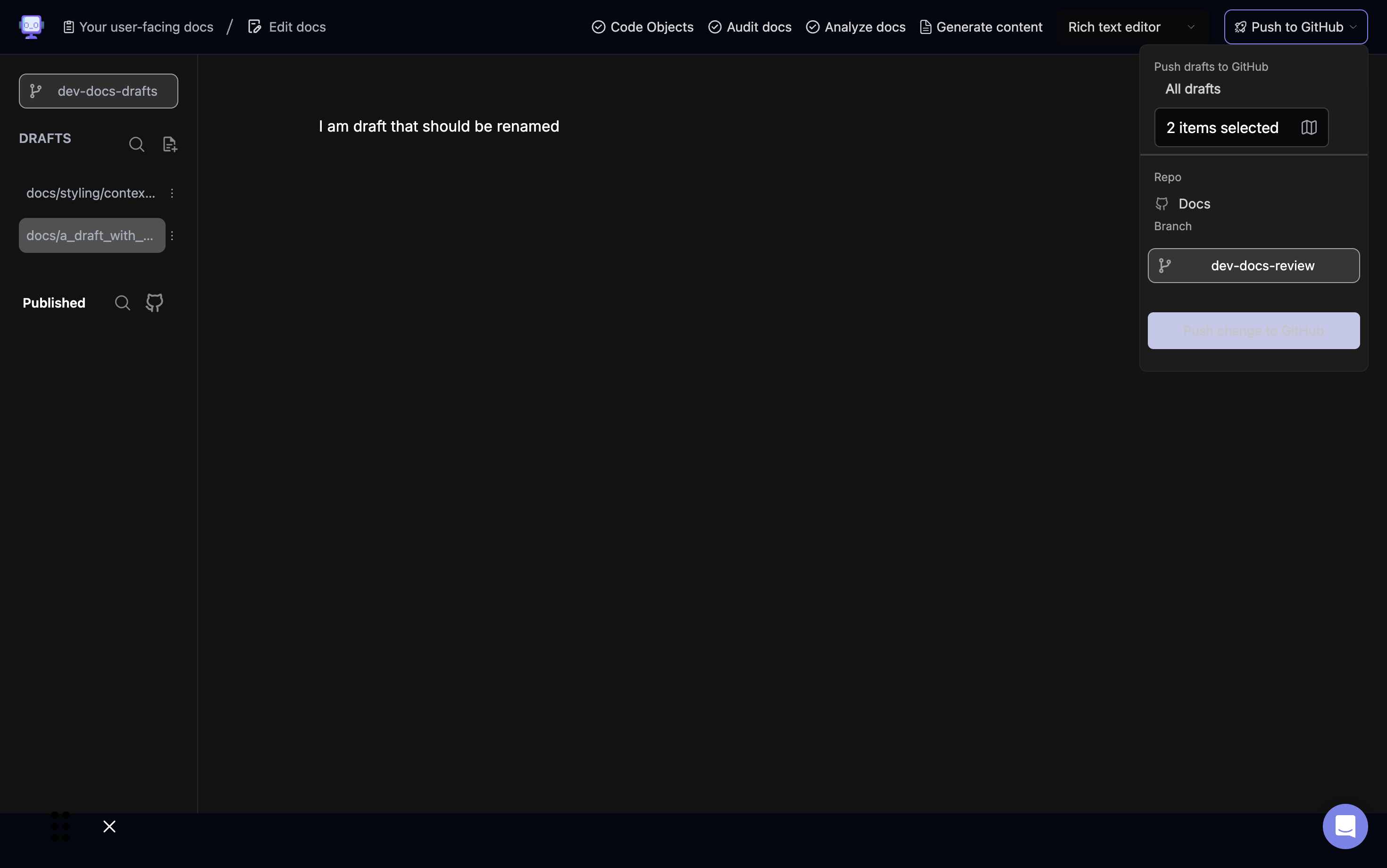
Task: Click the dev-docs-drafts branch selector
Action: click(98, 90)
